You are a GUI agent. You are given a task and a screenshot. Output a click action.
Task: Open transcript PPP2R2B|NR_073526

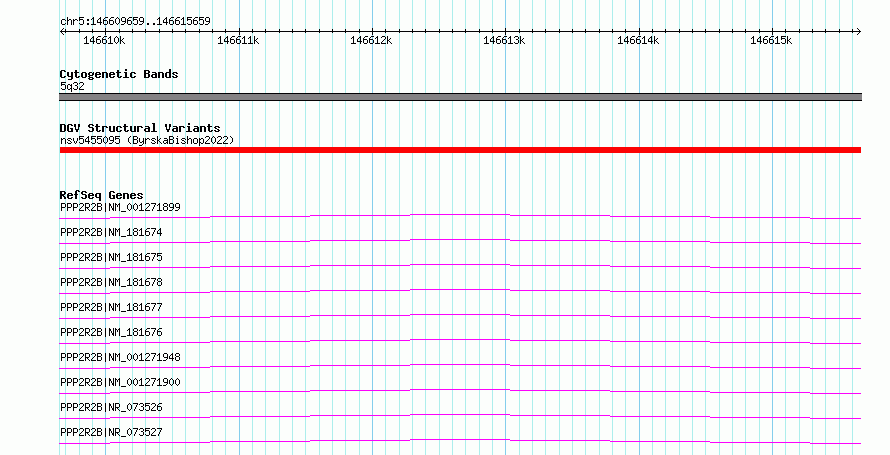coord(111,407)
